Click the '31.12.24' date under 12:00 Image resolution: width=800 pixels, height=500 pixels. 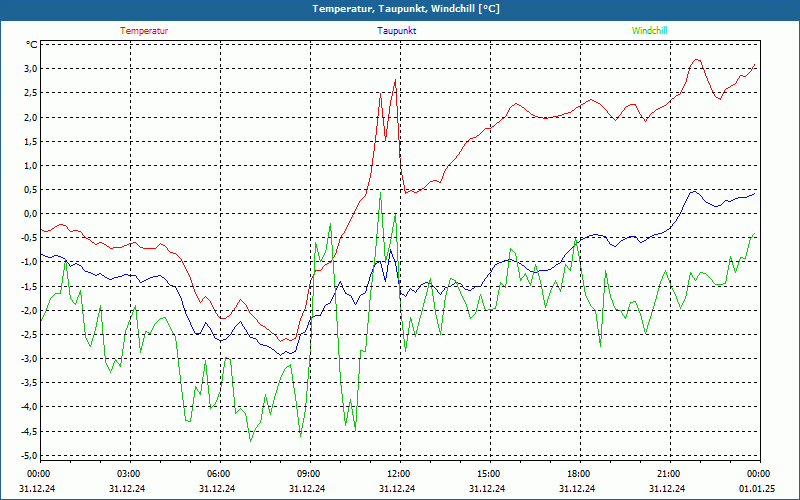click(x=397, y=489)
